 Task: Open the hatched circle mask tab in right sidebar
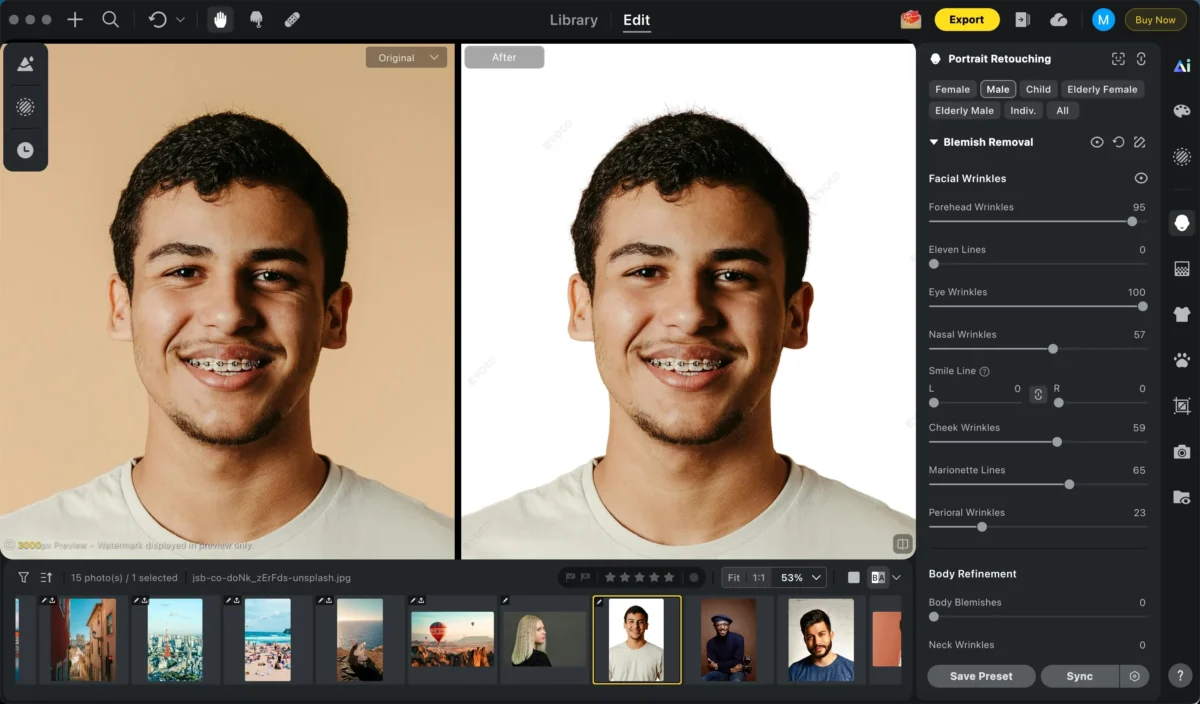point(1182,156)
